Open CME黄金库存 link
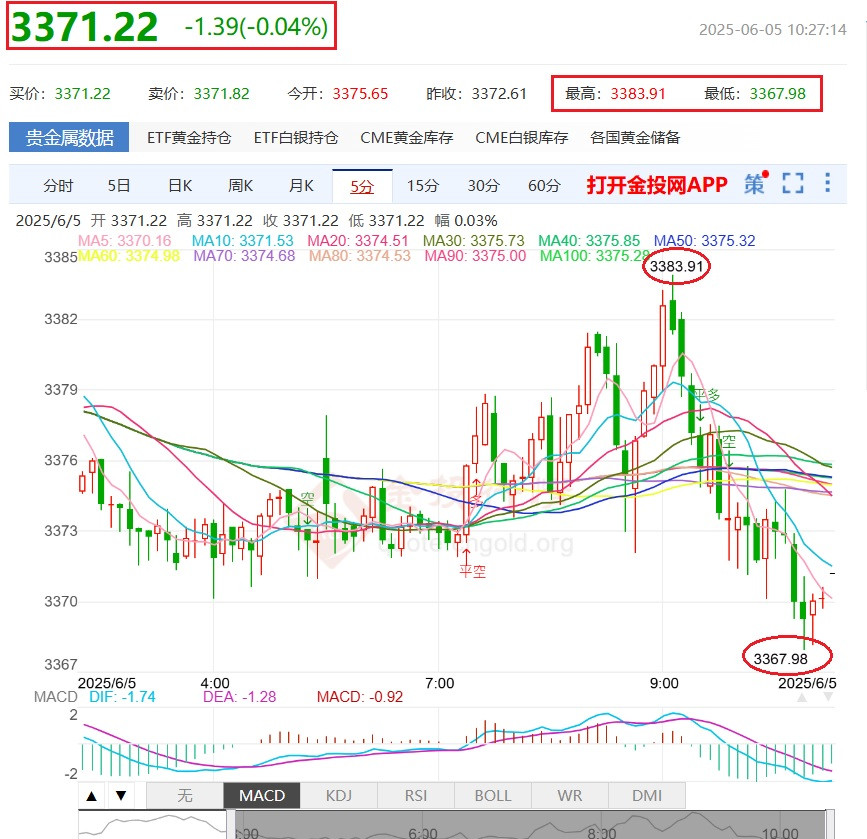Image resolution: width=867 pixels, height=839 pixels. (406, 137)
